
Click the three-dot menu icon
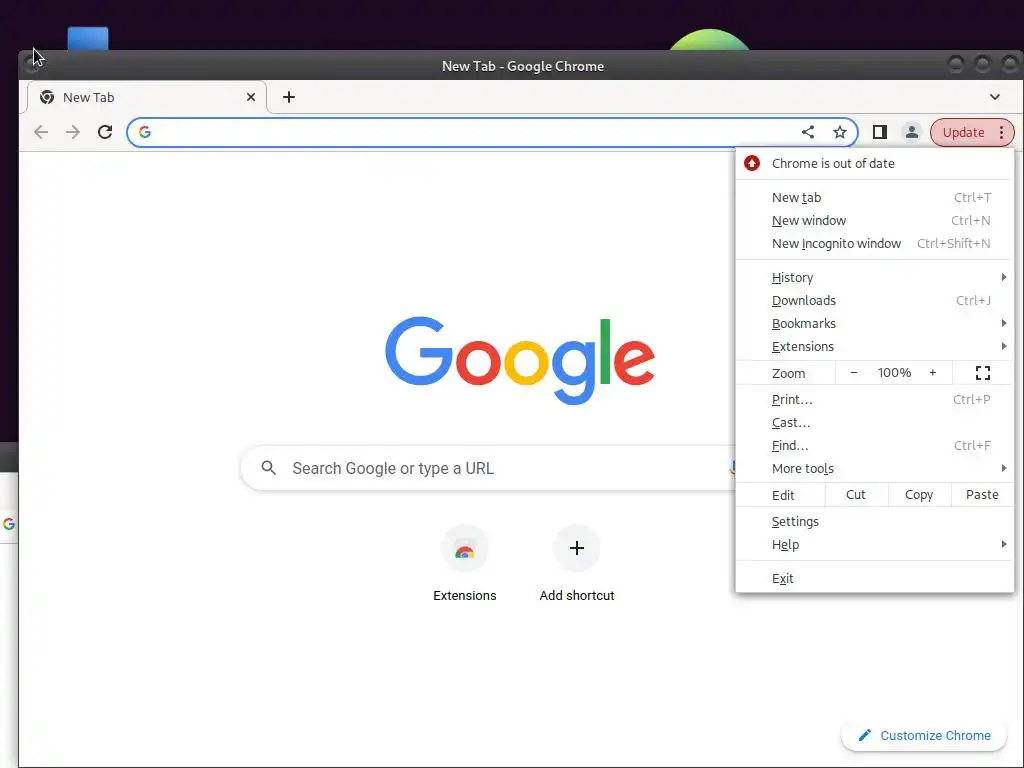click(x=1001, y=133)
